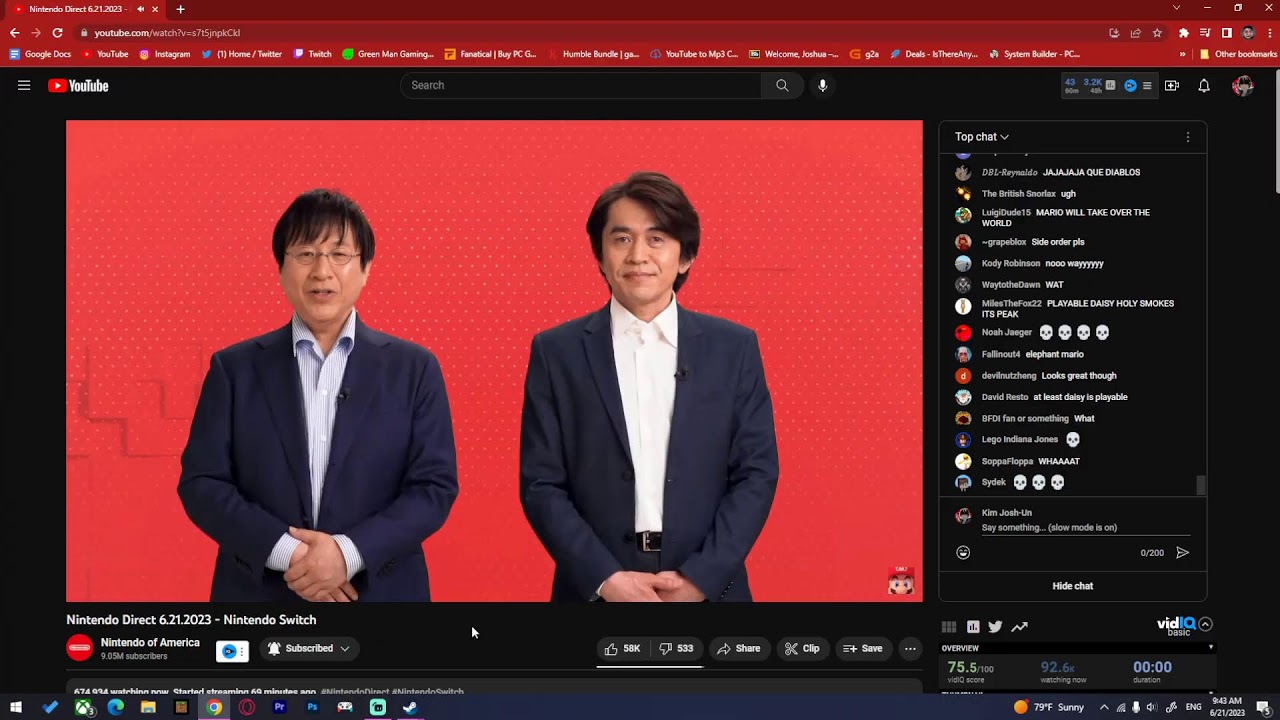1280x720 pixels.
Task: Open Steam from taskbar
Action: [410, 707]
